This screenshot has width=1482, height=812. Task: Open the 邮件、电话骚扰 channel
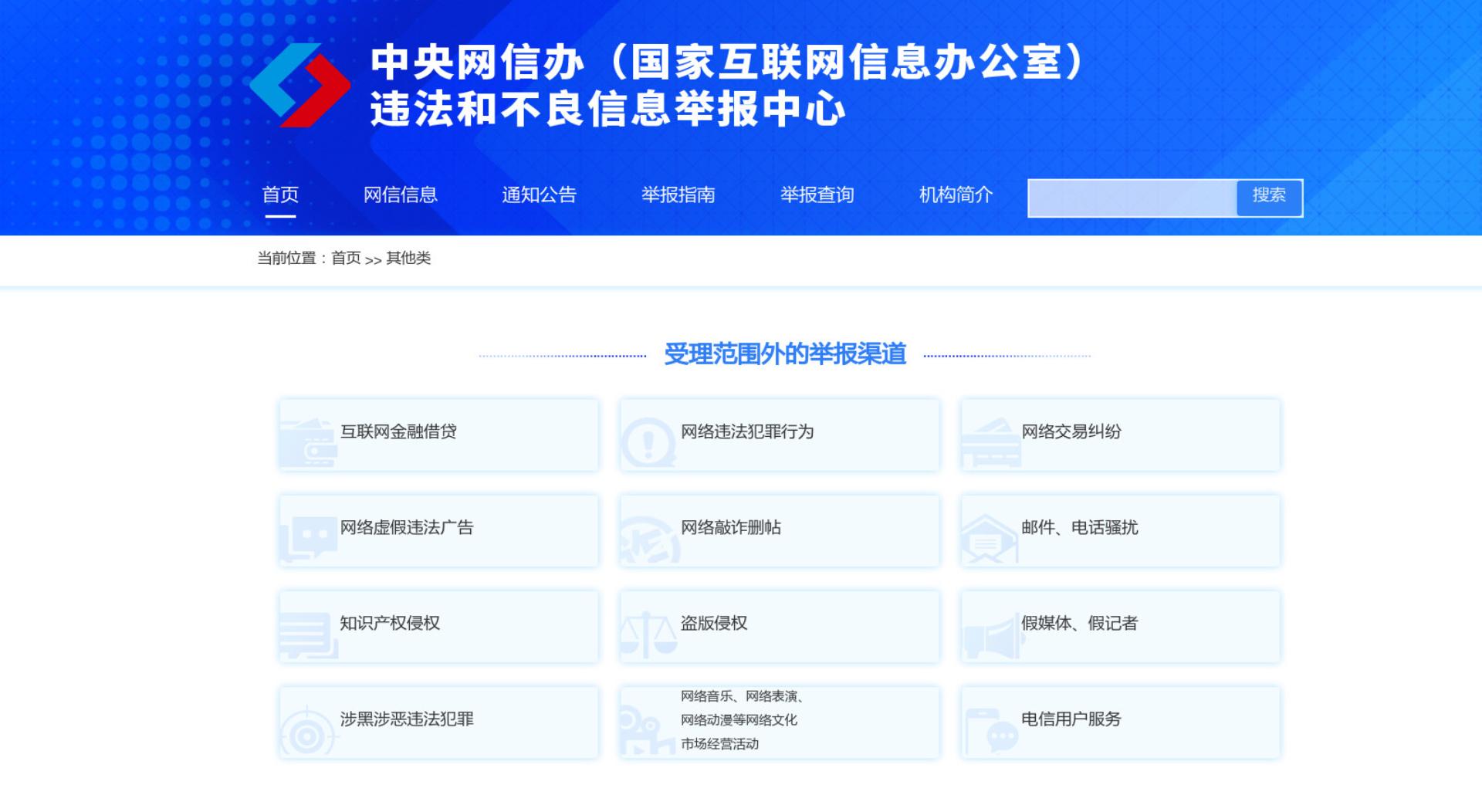[1120, 530]
